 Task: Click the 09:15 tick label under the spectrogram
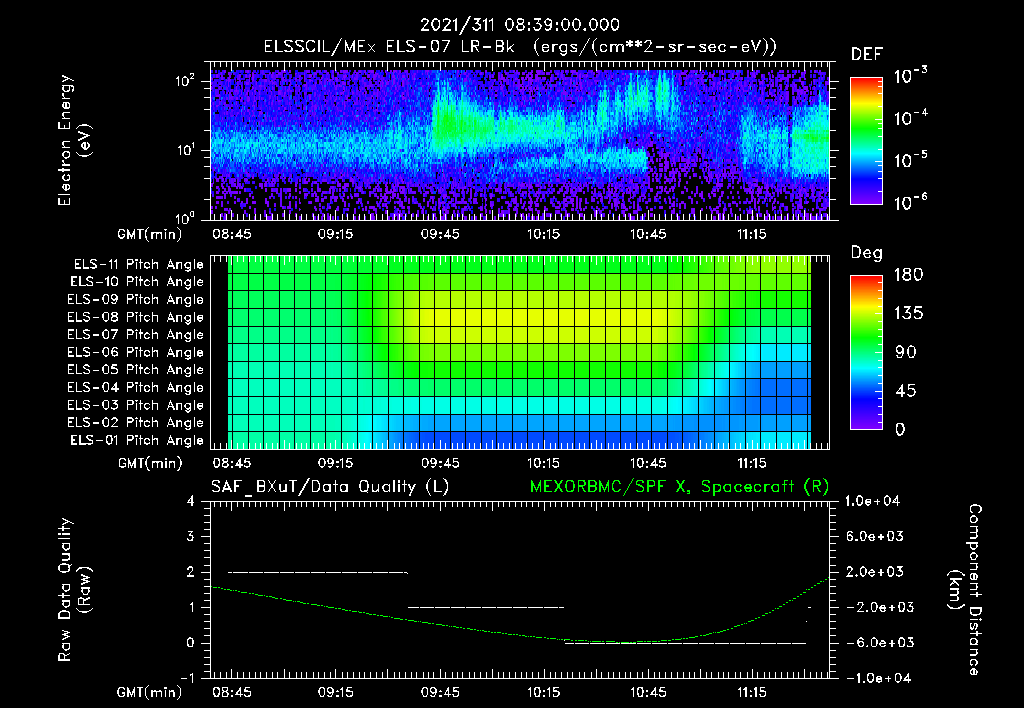click(x=336, y=234)
